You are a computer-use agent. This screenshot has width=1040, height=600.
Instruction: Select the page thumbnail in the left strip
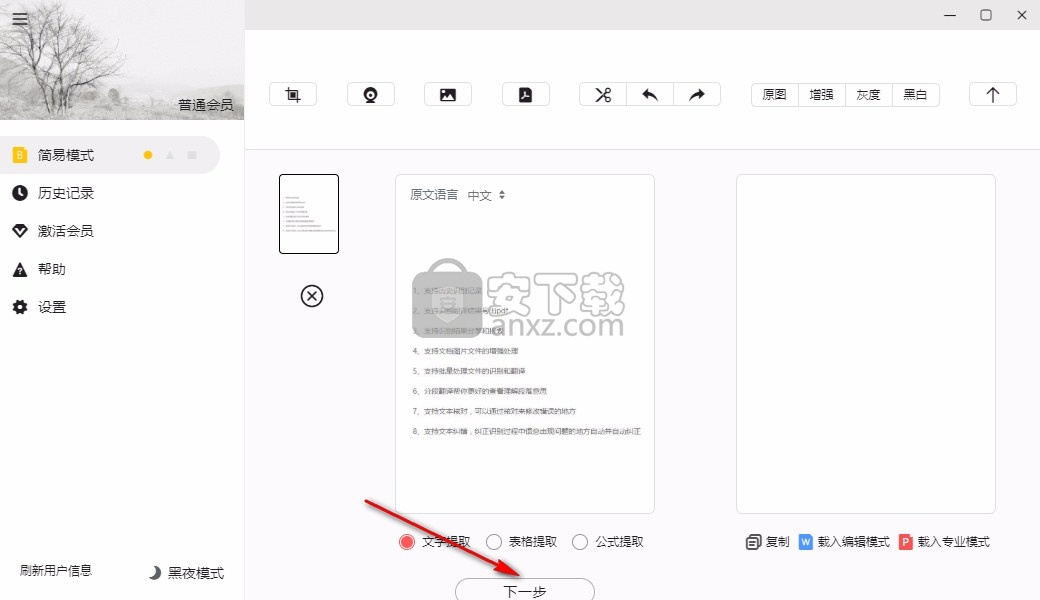309,214
